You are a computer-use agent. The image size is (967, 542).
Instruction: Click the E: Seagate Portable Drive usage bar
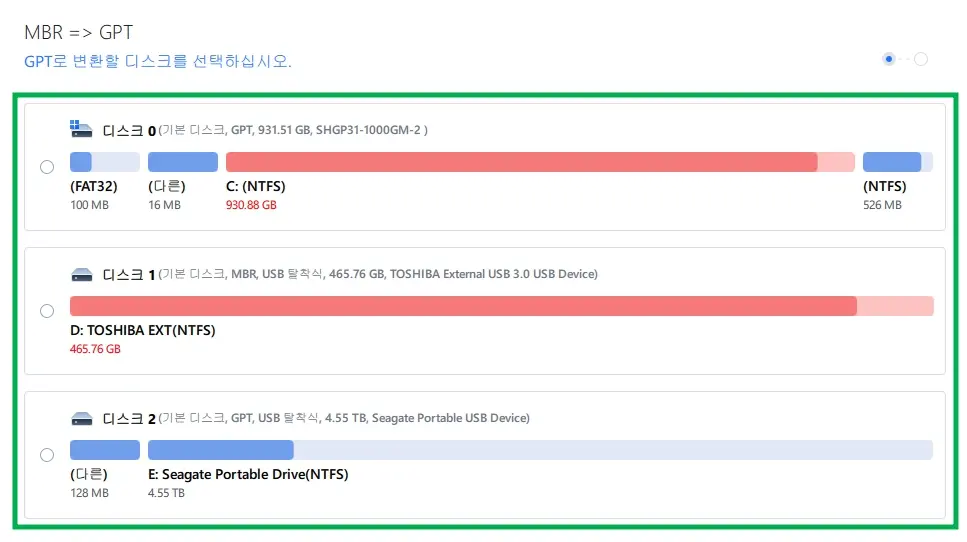[540, 450]
